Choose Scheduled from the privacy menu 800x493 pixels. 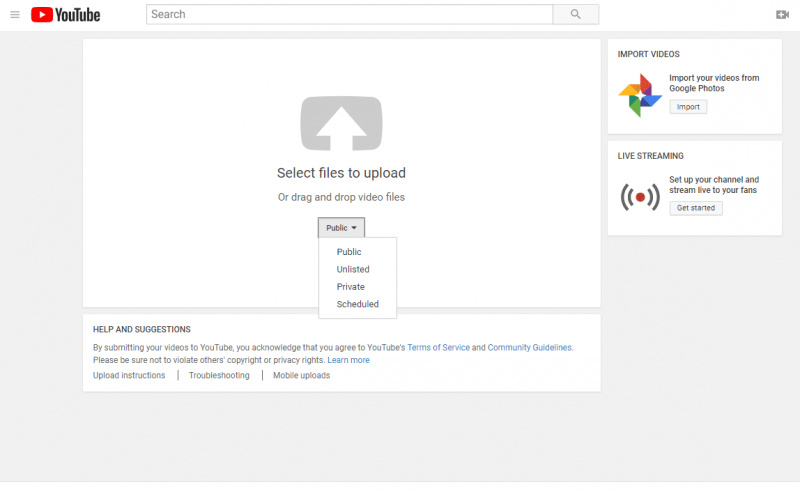tap(358, 304)
